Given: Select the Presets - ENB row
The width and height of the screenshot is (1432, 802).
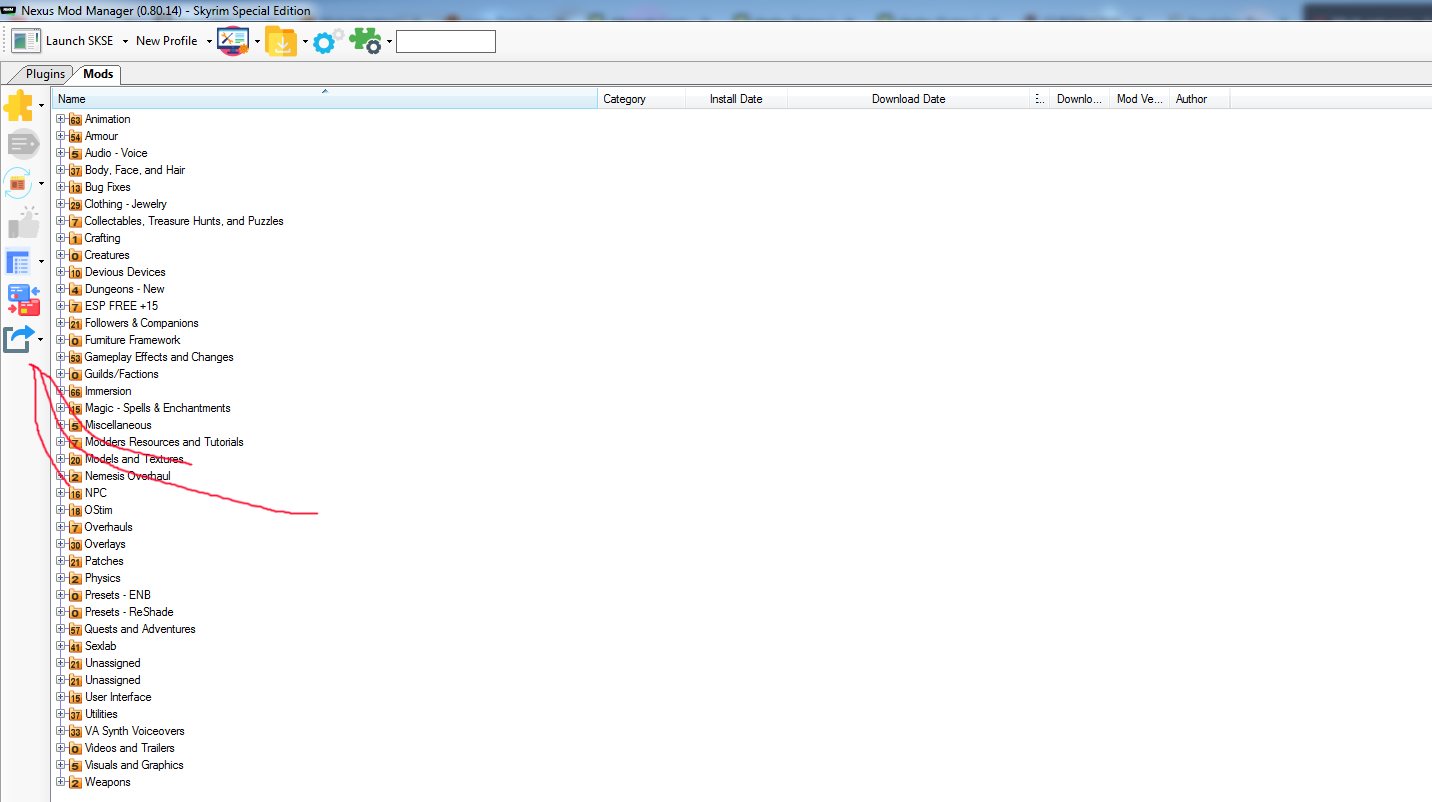Looking at the screenshot, I should 118,595.
